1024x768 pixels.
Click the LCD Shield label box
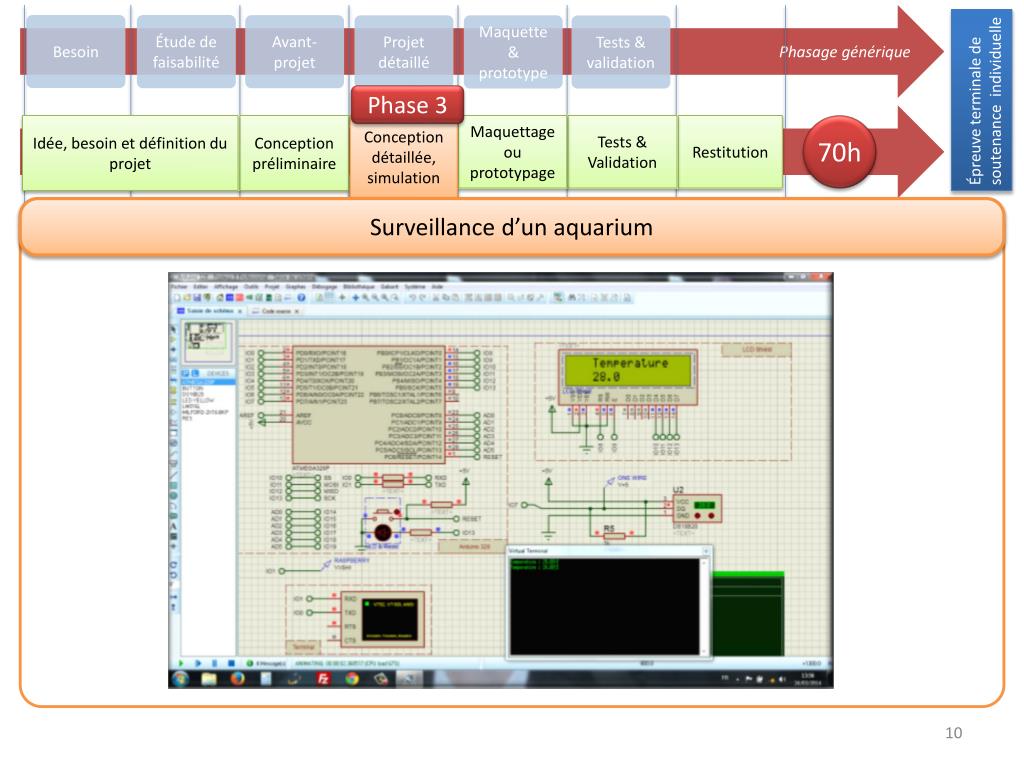[756, 350]
